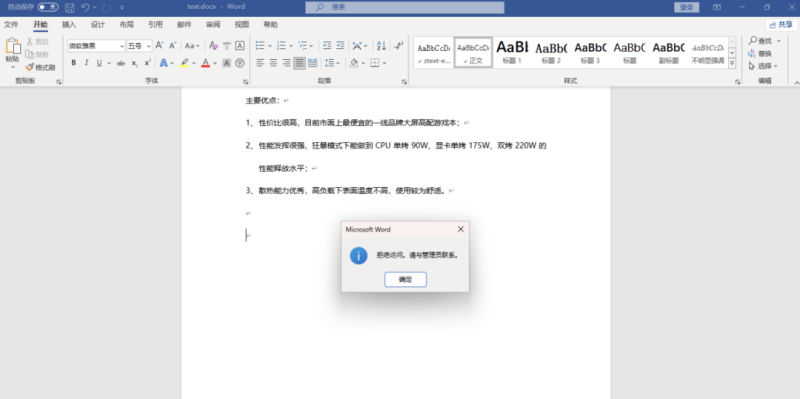
Task: Toggle Bold formatting
Action: [73, 63]
